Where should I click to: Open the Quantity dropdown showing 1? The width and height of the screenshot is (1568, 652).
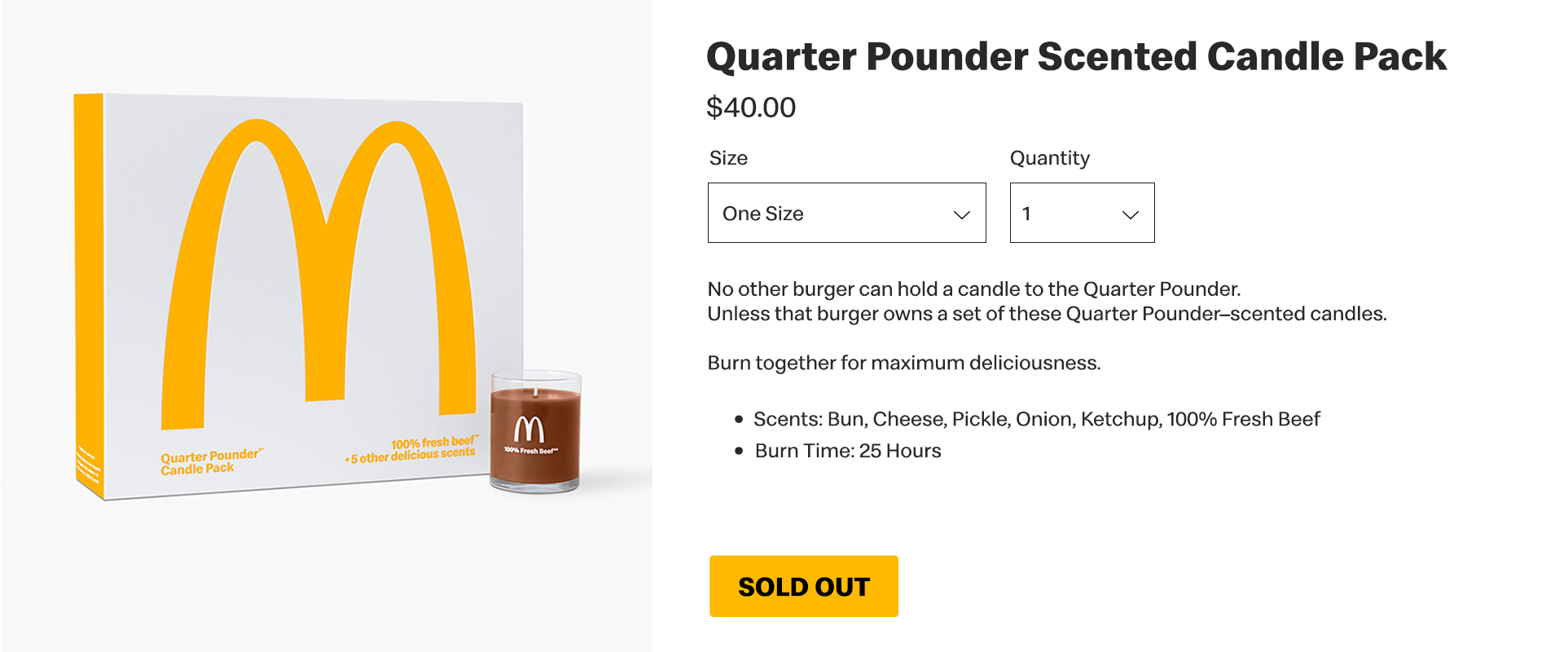coord(1081,213)
